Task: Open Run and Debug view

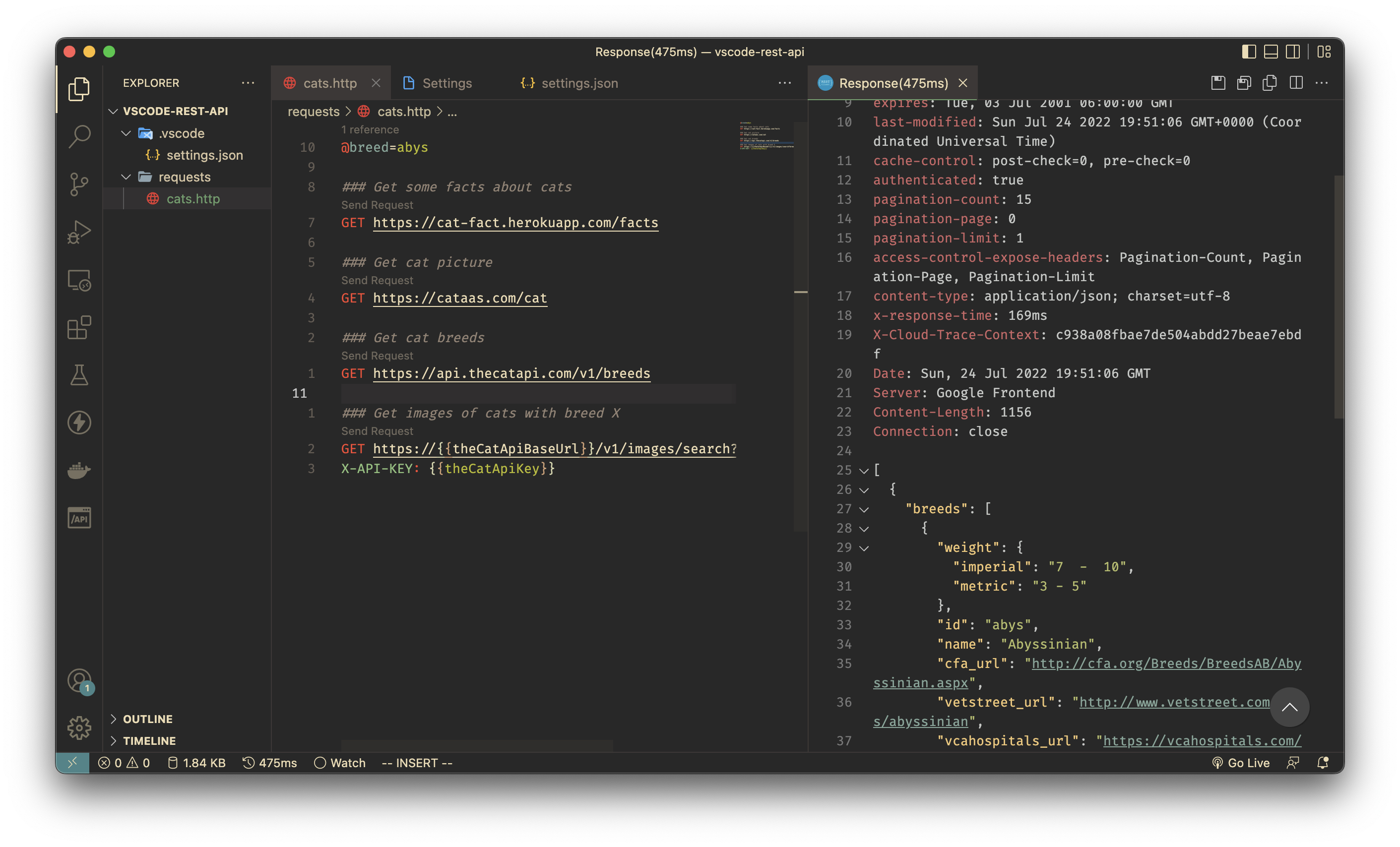Action: point(79,233)
